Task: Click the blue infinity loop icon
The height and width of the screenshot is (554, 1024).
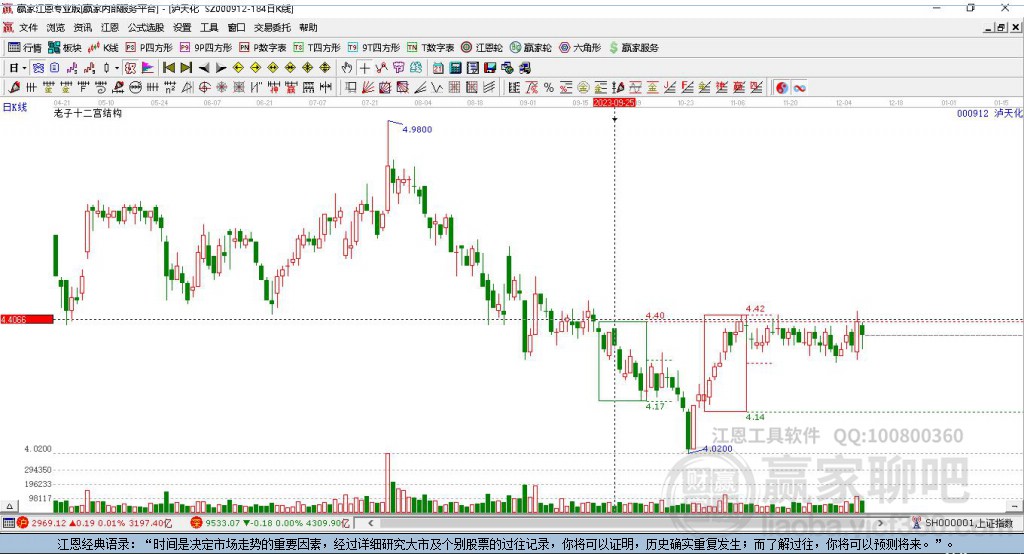Action: click(x=799, y=88)
